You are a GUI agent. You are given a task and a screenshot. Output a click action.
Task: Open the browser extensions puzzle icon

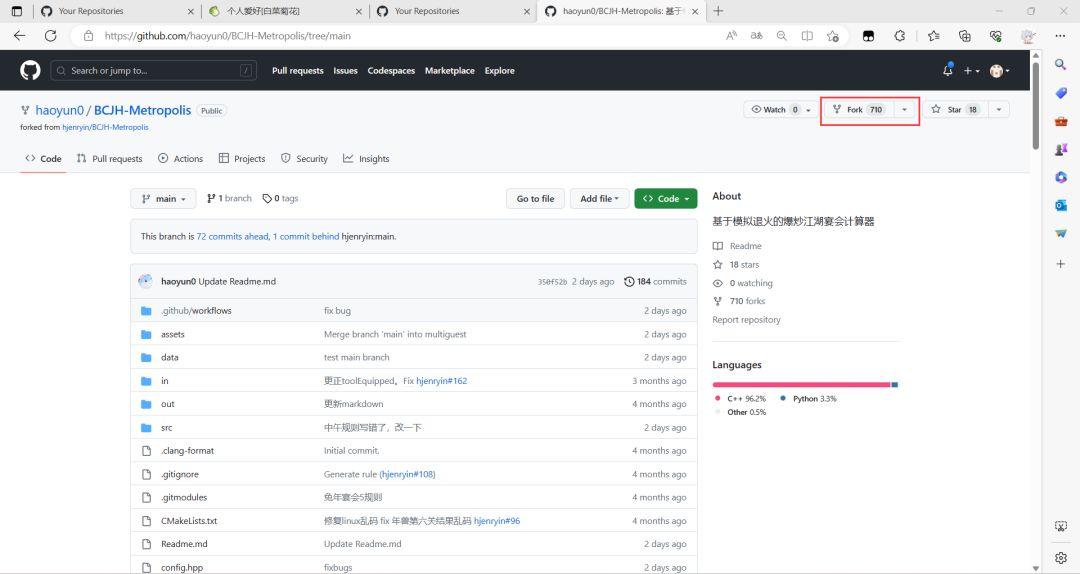[x=900, y=36]
